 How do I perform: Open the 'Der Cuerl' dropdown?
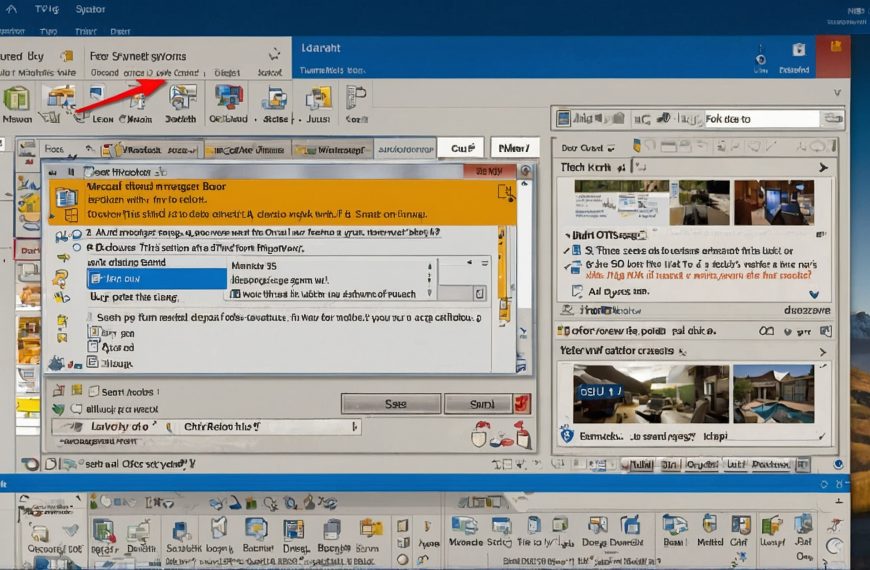pos(611,148)
